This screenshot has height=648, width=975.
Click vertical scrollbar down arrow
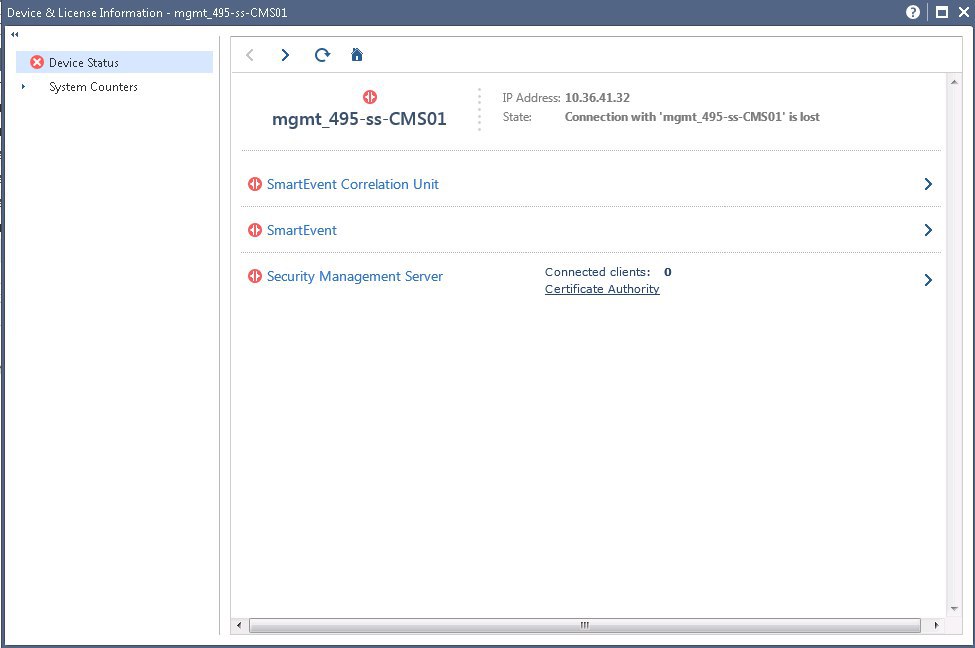954,609
